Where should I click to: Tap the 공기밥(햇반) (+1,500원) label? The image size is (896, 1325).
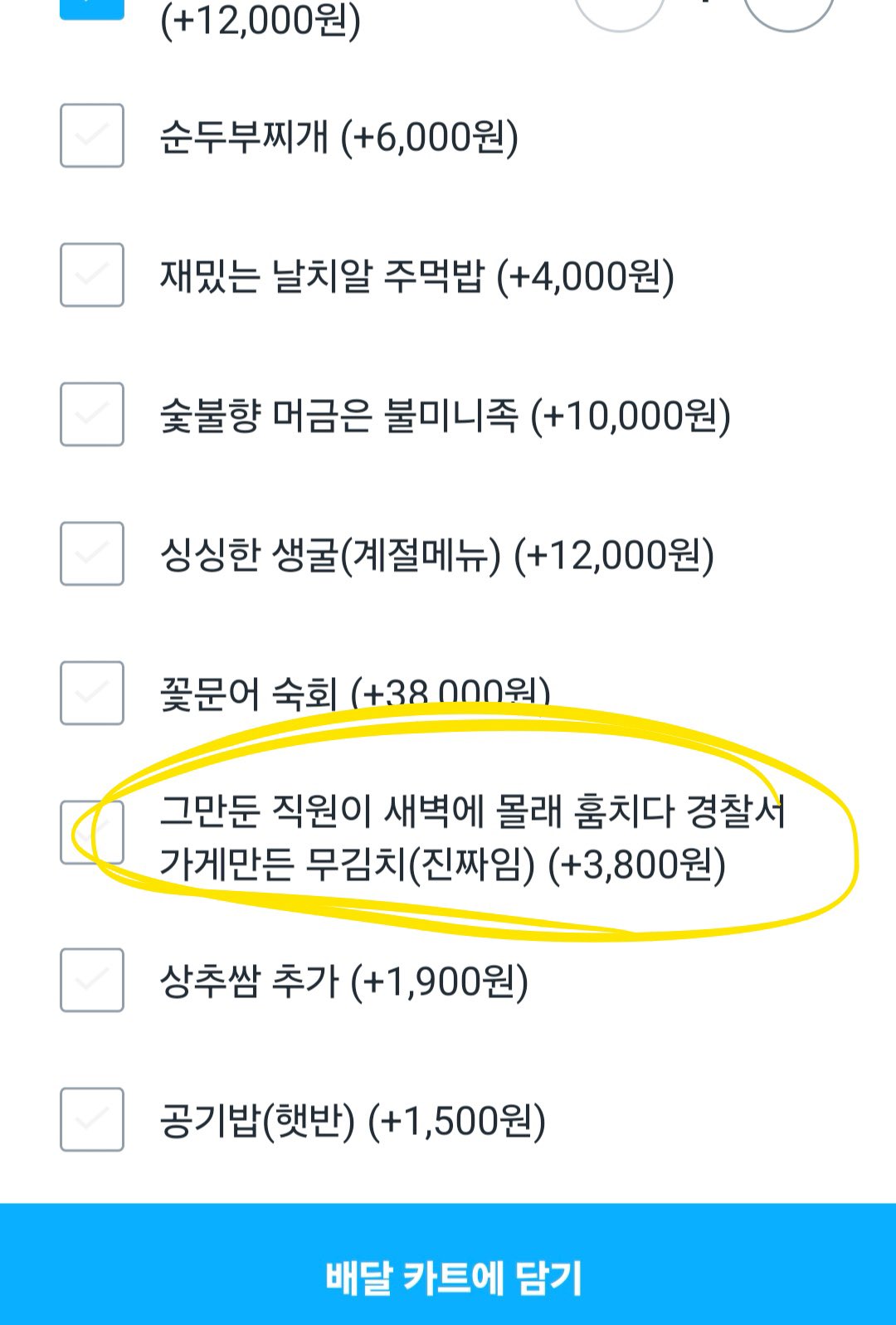point(352,1121)
